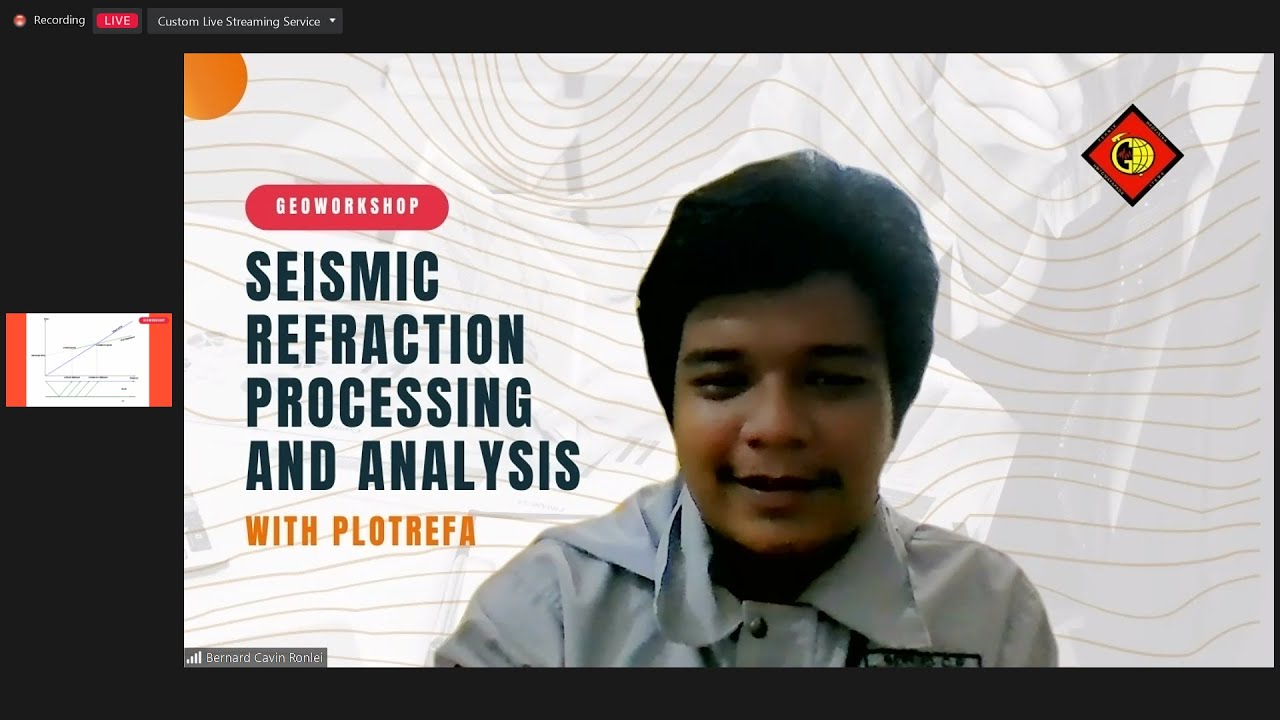Screen dimensions: 1280x720
Task: Click the red Recording indicator icon
Action: 19,20
